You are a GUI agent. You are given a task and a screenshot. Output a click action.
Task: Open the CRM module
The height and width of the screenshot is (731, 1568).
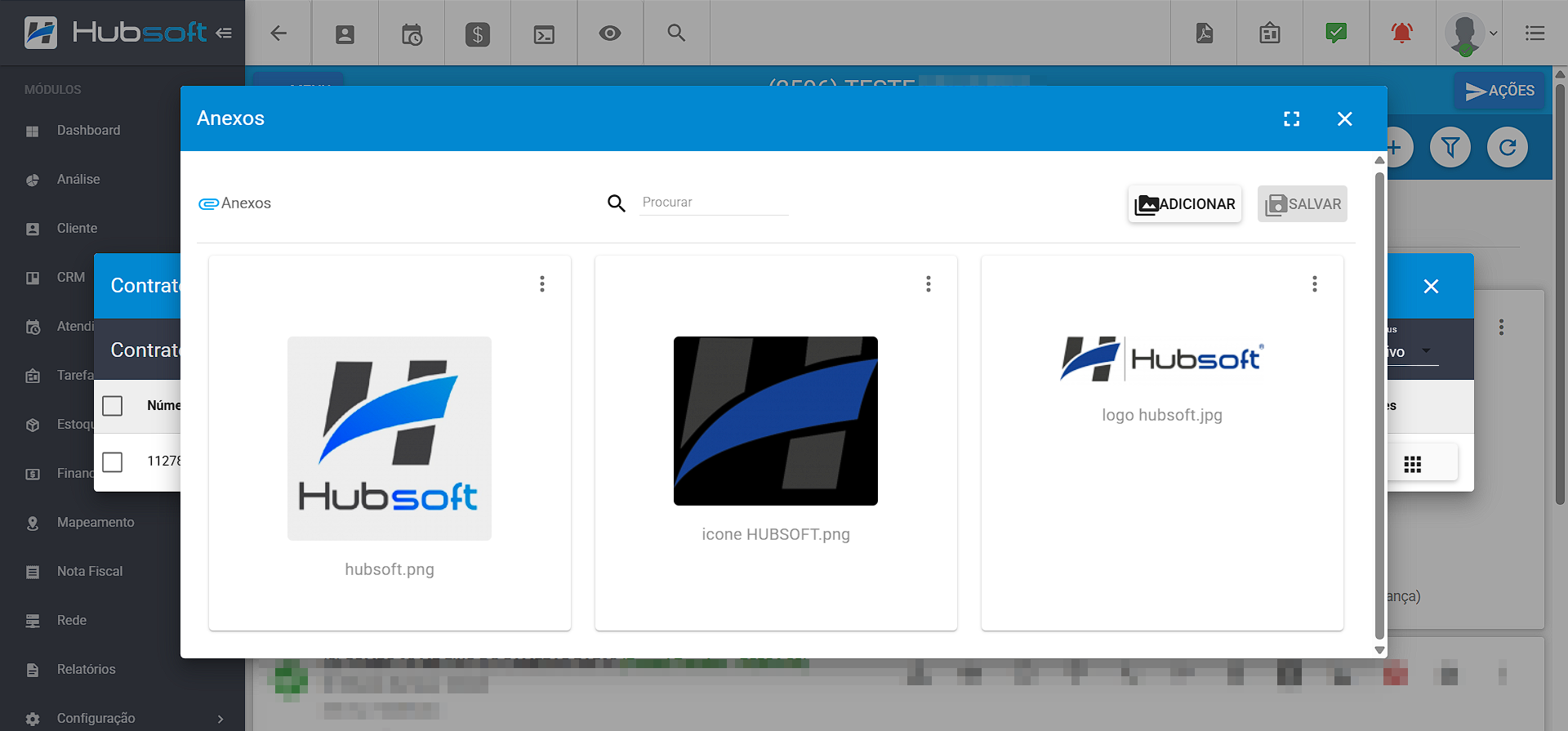(x=71, y=278)
